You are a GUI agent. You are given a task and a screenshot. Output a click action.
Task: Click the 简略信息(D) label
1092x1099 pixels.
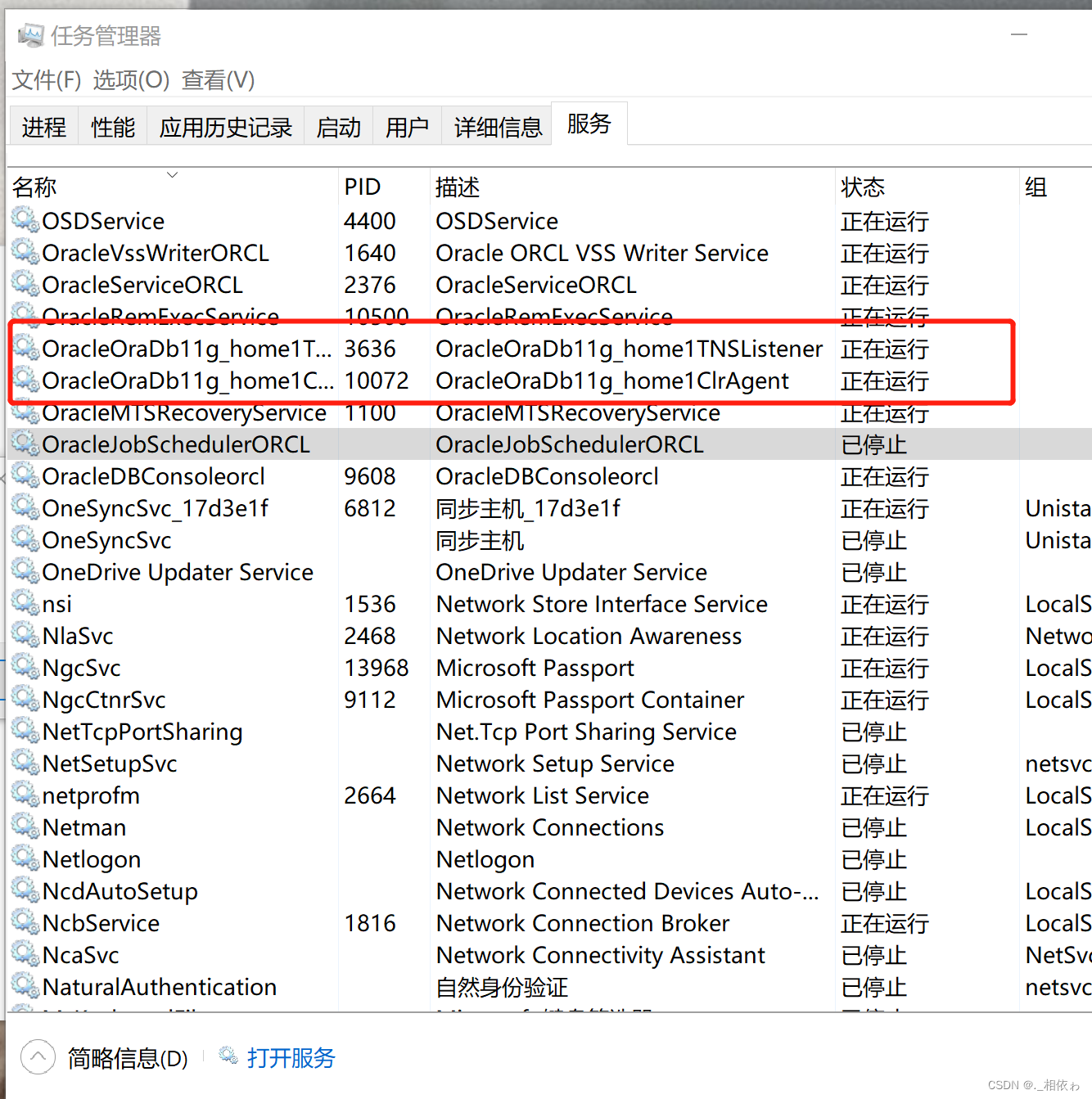tap(128, 1058)
